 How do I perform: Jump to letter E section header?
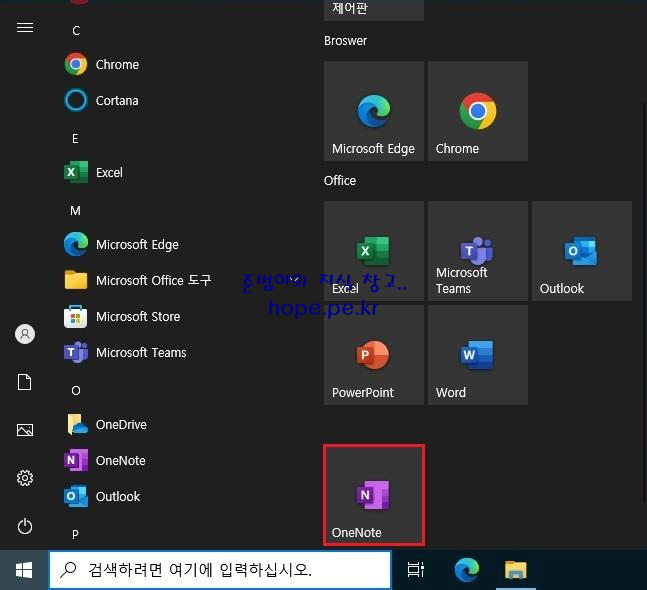tap(75, 139)
